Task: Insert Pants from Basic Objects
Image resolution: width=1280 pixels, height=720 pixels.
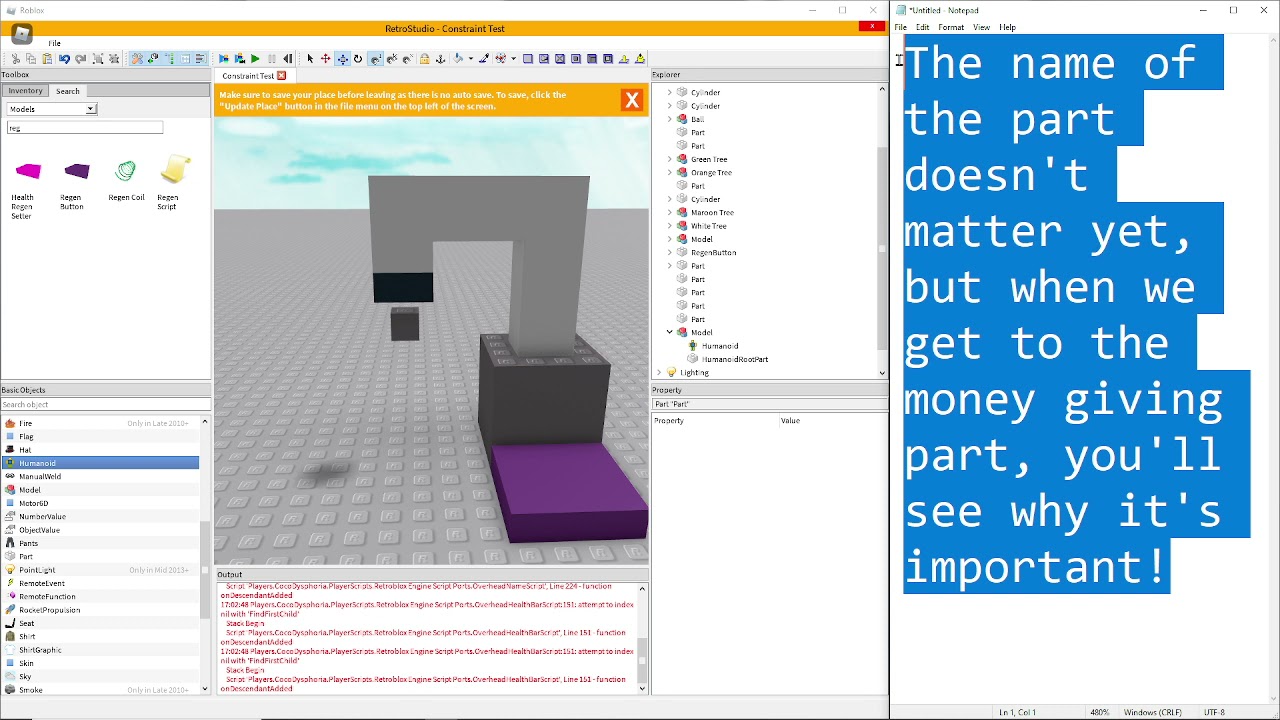Action: 100,543
